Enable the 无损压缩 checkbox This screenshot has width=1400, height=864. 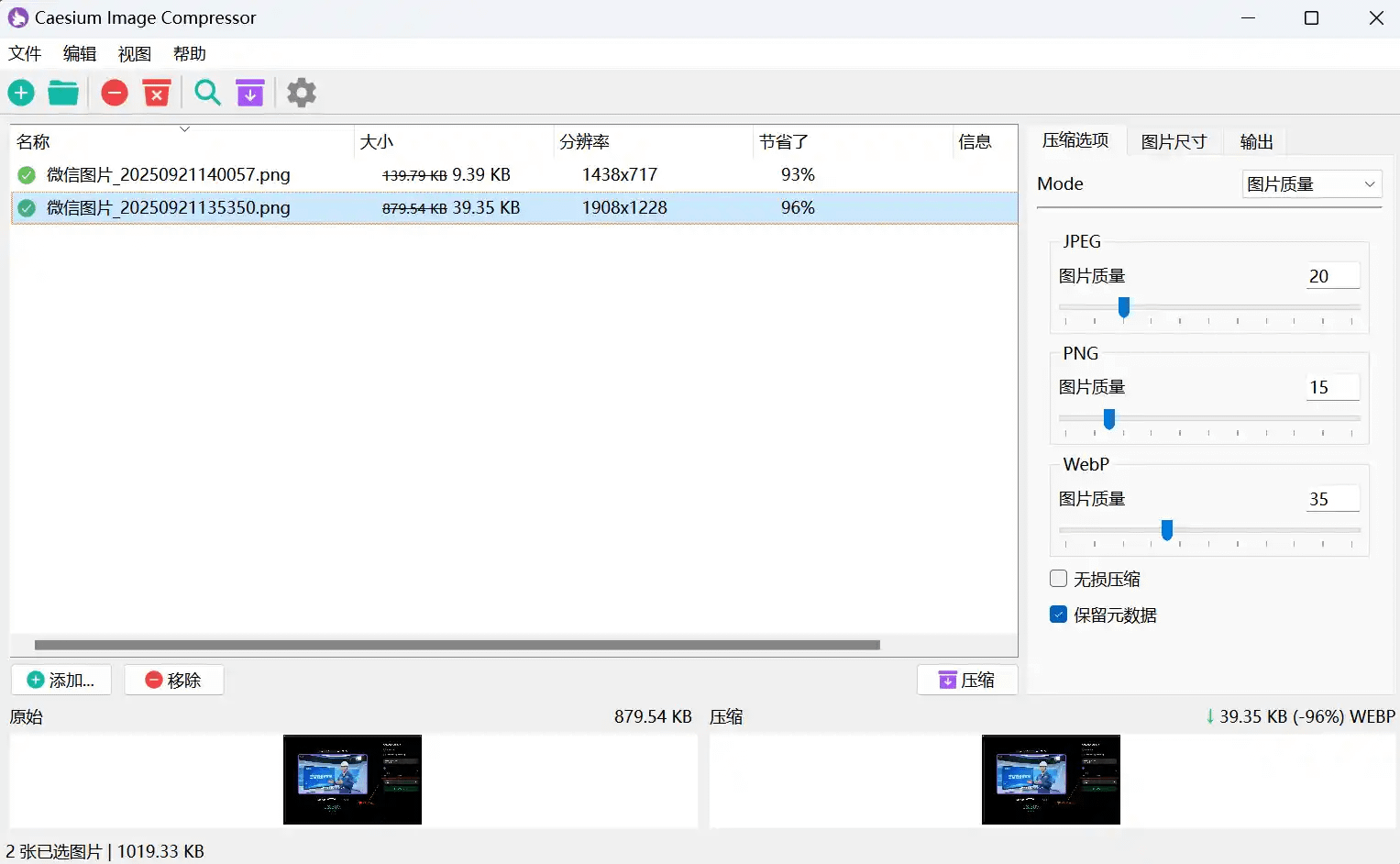coord(1058,579)
